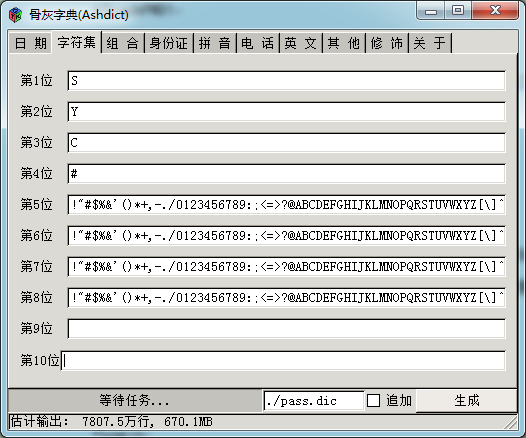Switch to the 日期 tab

(x=31, y=43)
